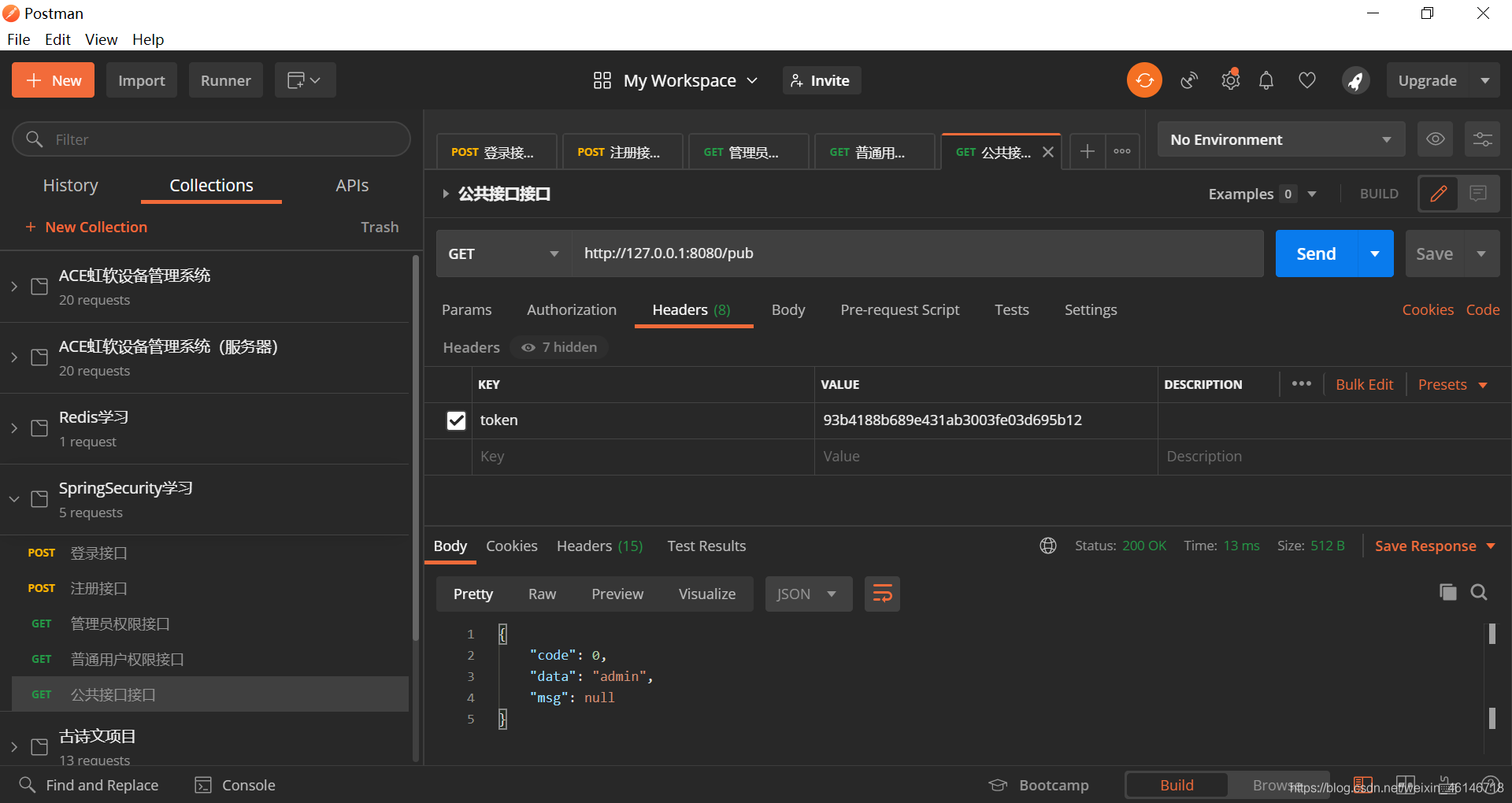Viewport: 1512px width, 803px height.
Task: Open the capture requests satellite icon
Action: 1189,80
